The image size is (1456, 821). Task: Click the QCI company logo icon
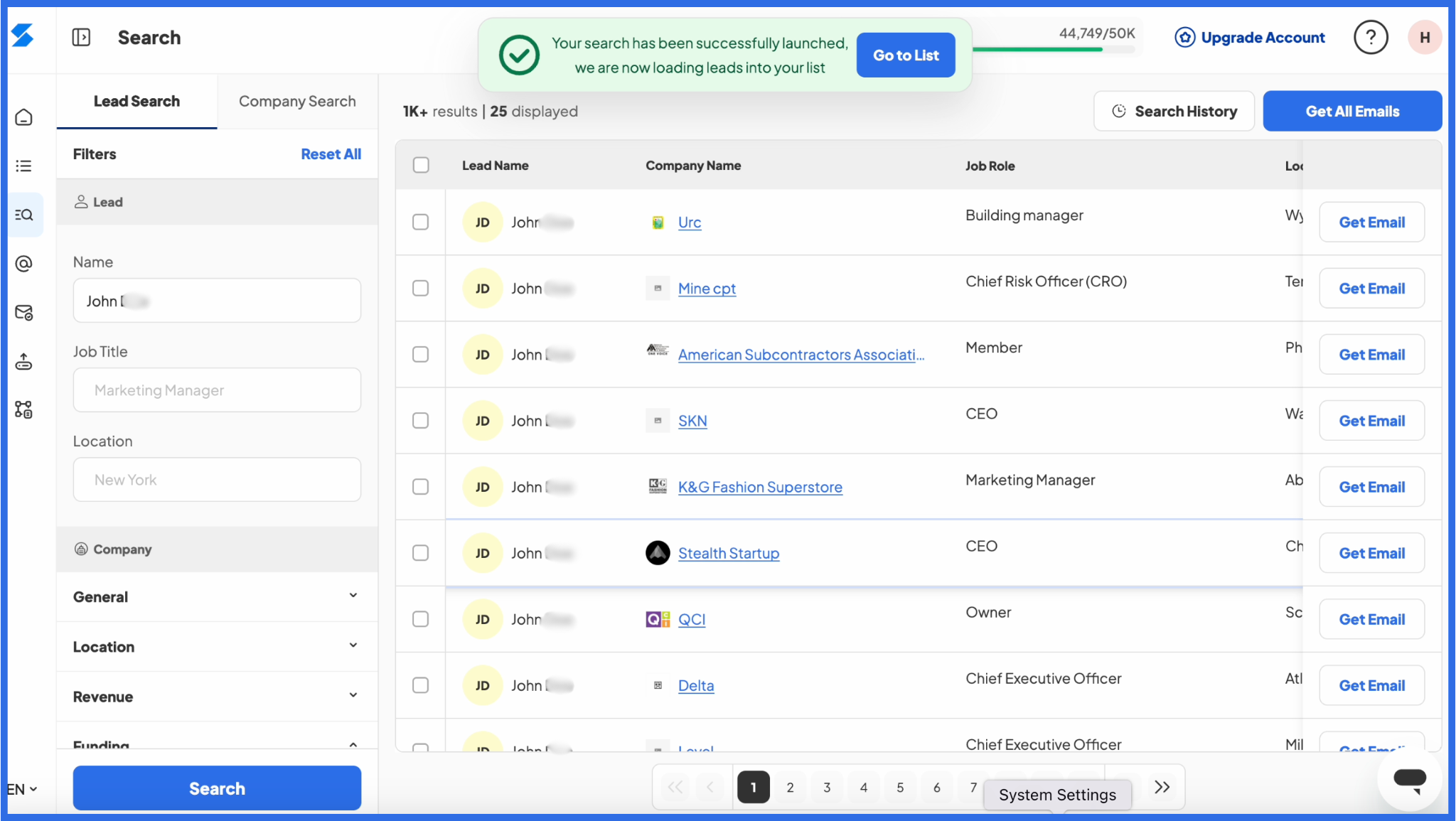click(x=658, y=619)
